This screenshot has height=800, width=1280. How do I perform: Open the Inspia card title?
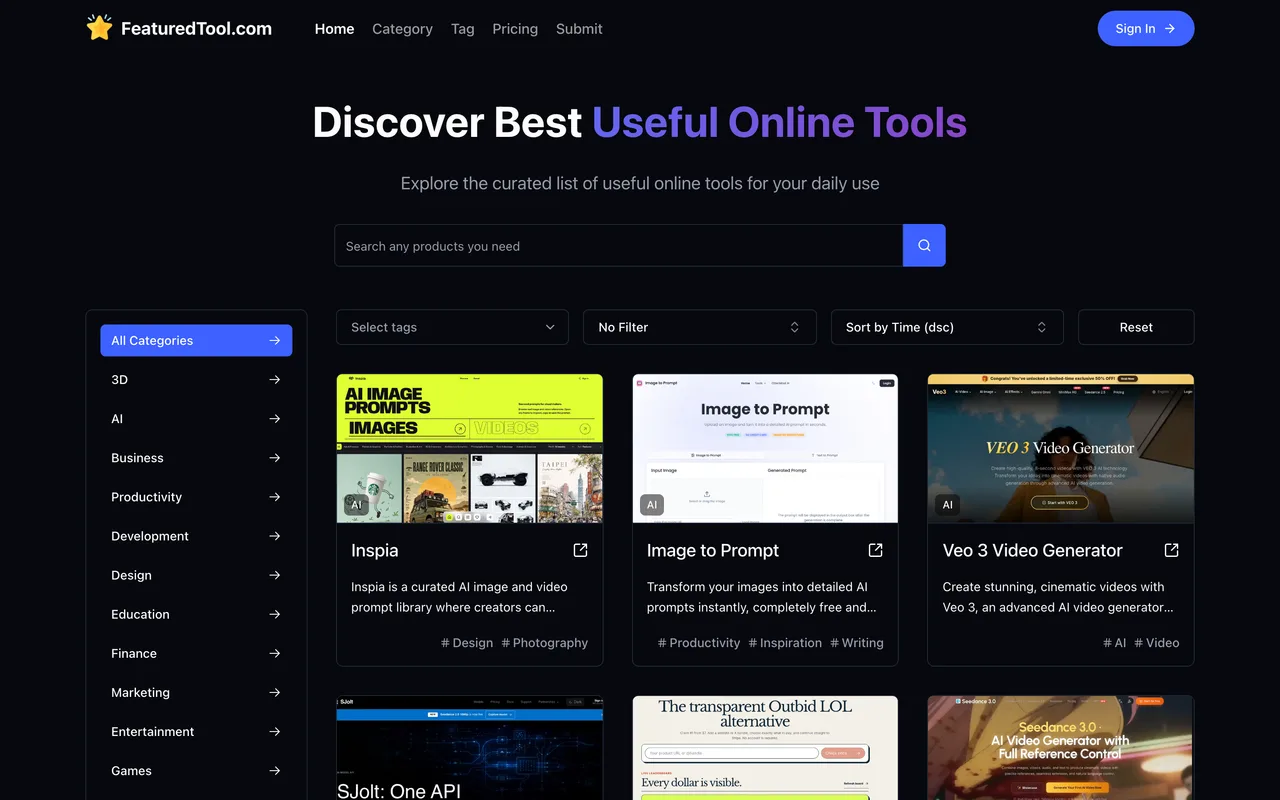375,550
